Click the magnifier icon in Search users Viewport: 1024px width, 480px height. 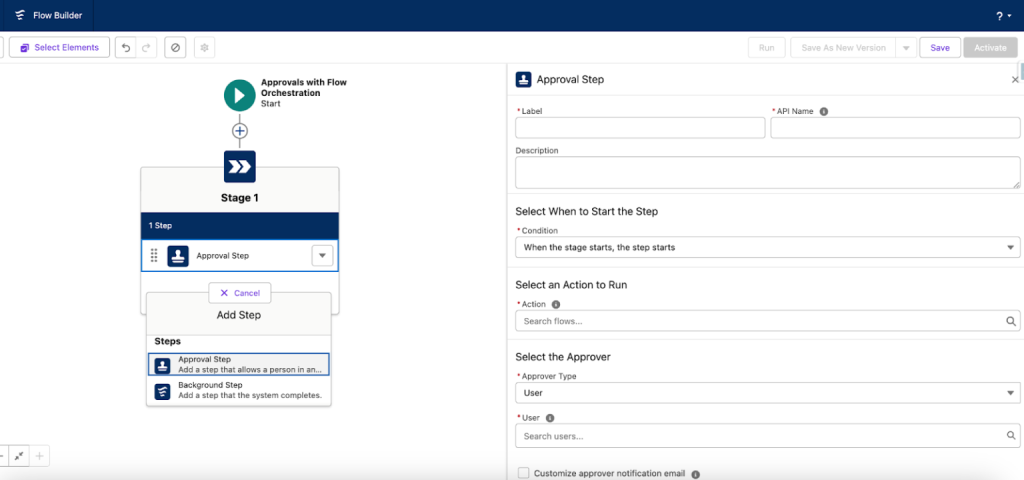[1011, 436]
